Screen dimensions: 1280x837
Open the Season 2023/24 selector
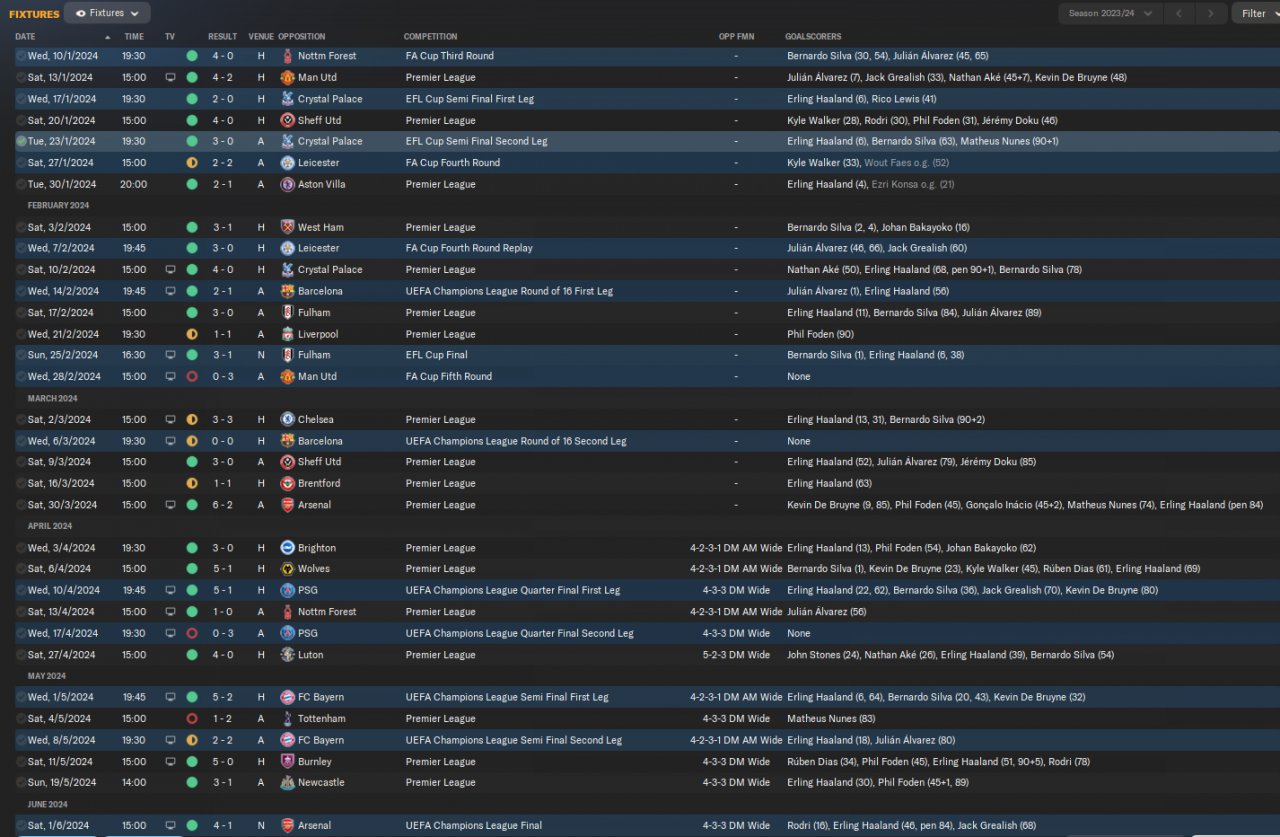[1110, 13]
